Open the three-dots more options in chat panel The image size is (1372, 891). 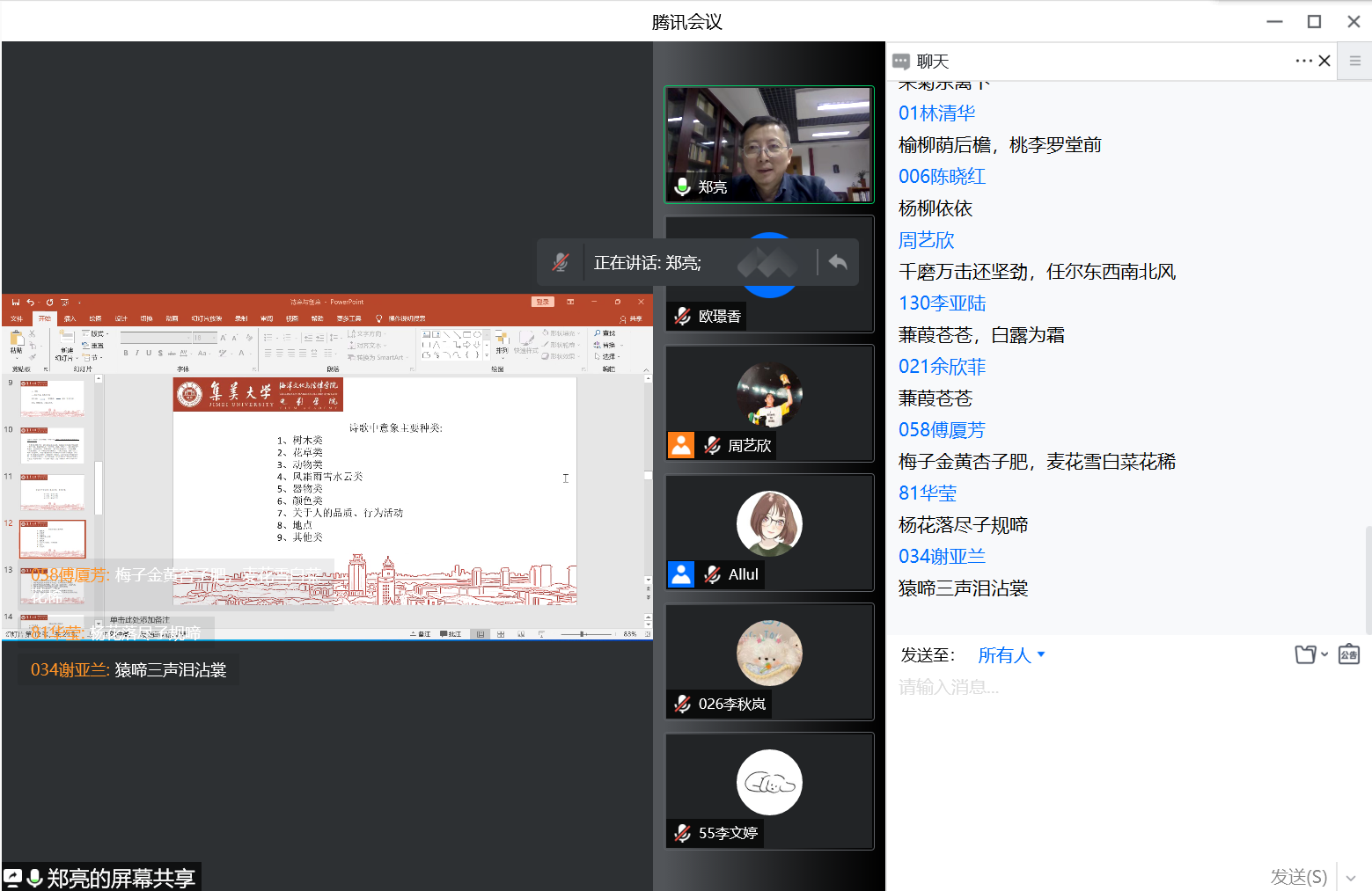(x=1303, y=61)
